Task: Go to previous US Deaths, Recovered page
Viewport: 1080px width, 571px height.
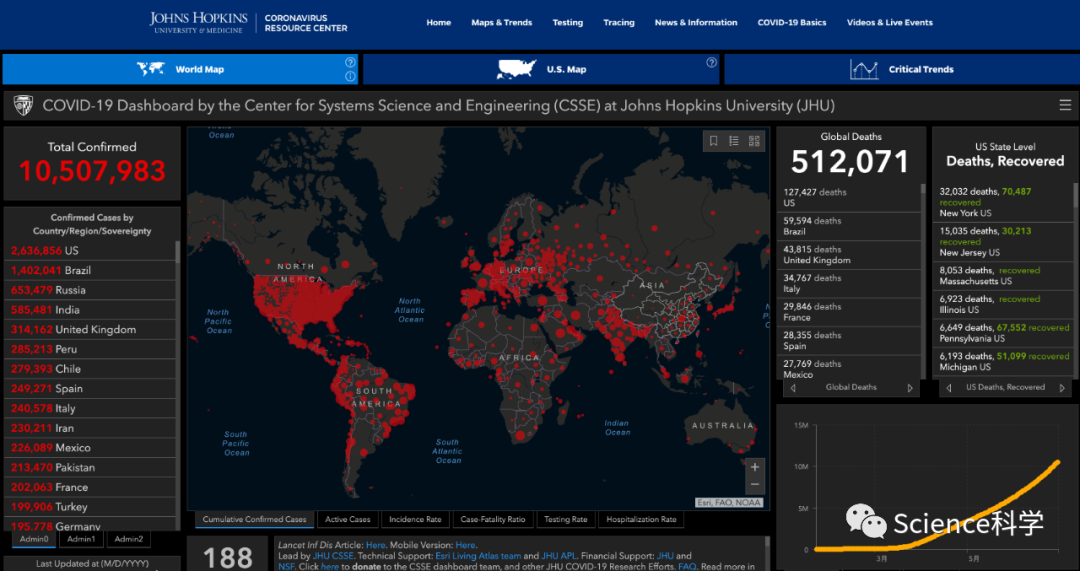Action: click(x=949, y=388)
